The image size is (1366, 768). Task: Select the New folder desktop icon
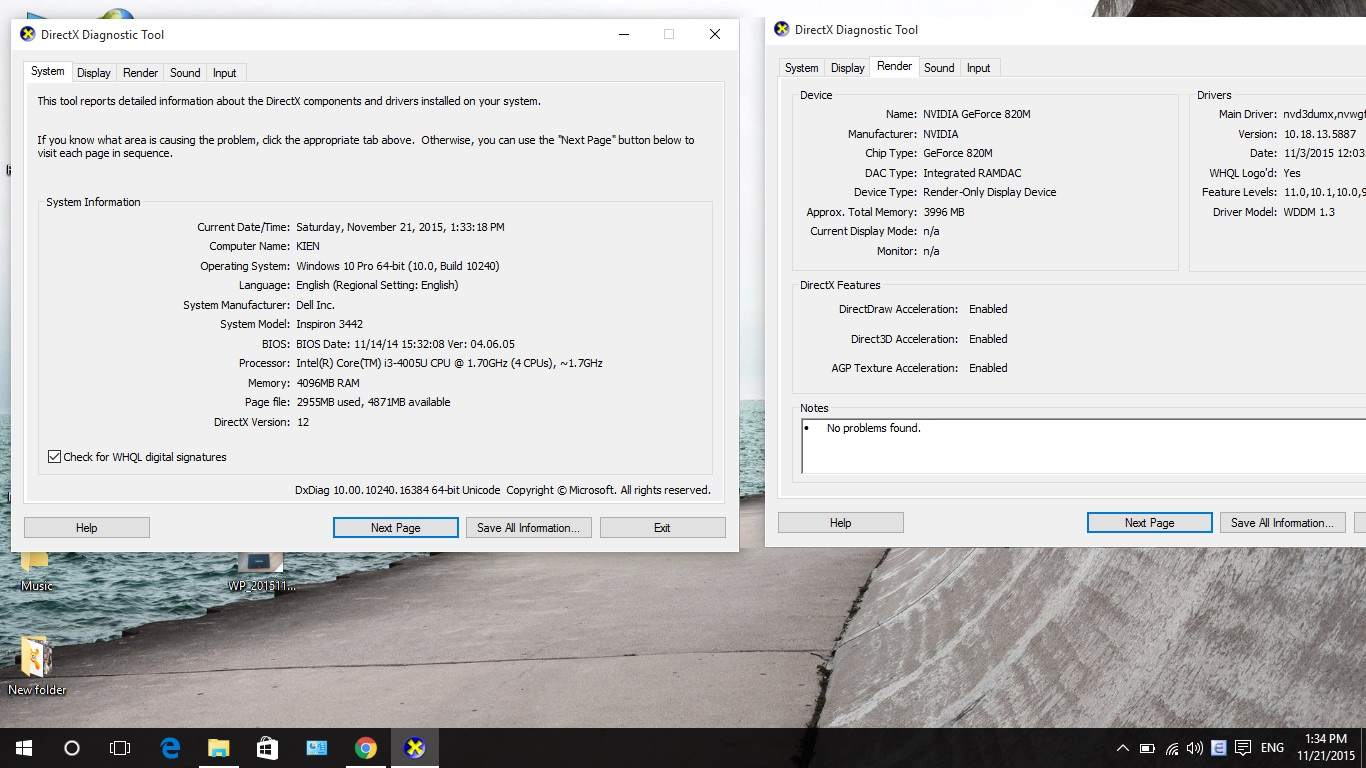coord(36,660)
